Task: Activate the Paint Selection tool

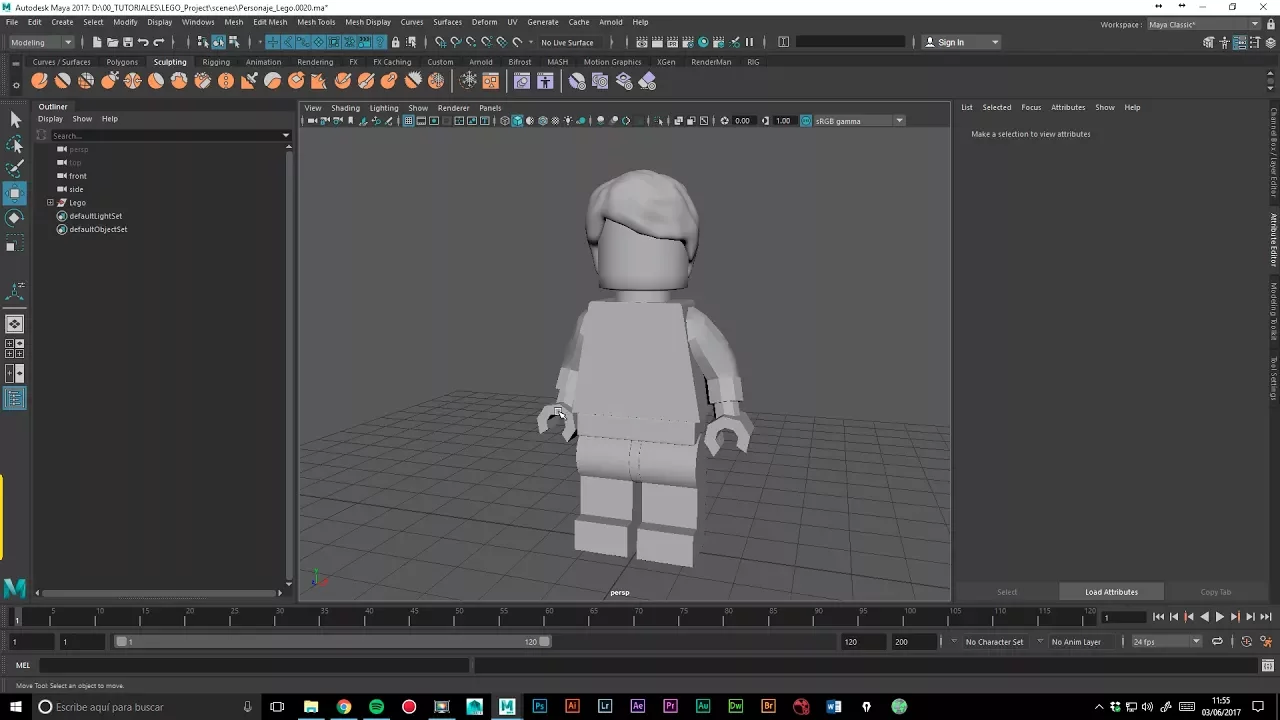Action: (x=15, y=168)
